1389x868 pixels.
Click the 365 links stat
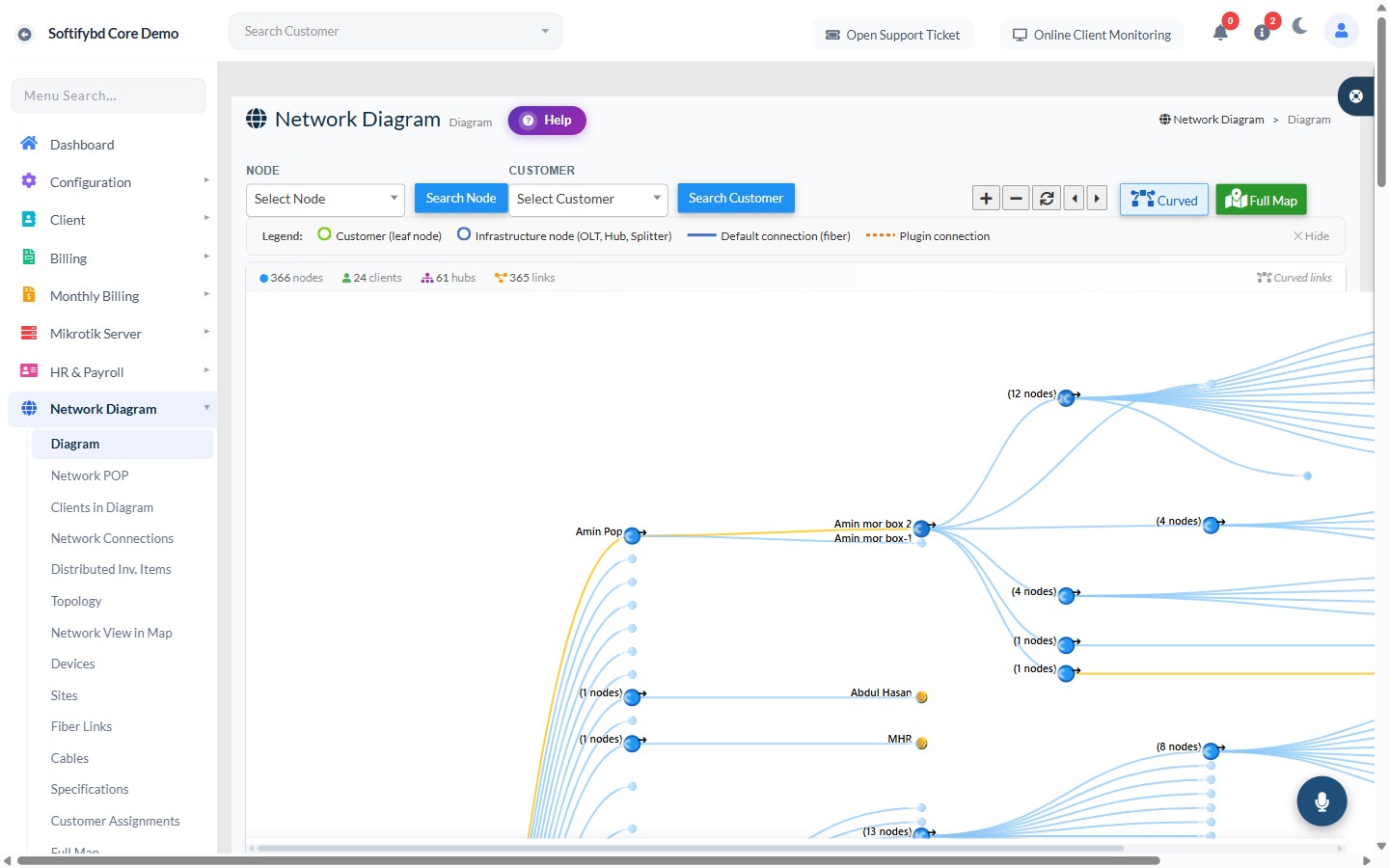(x=525, y=278)
